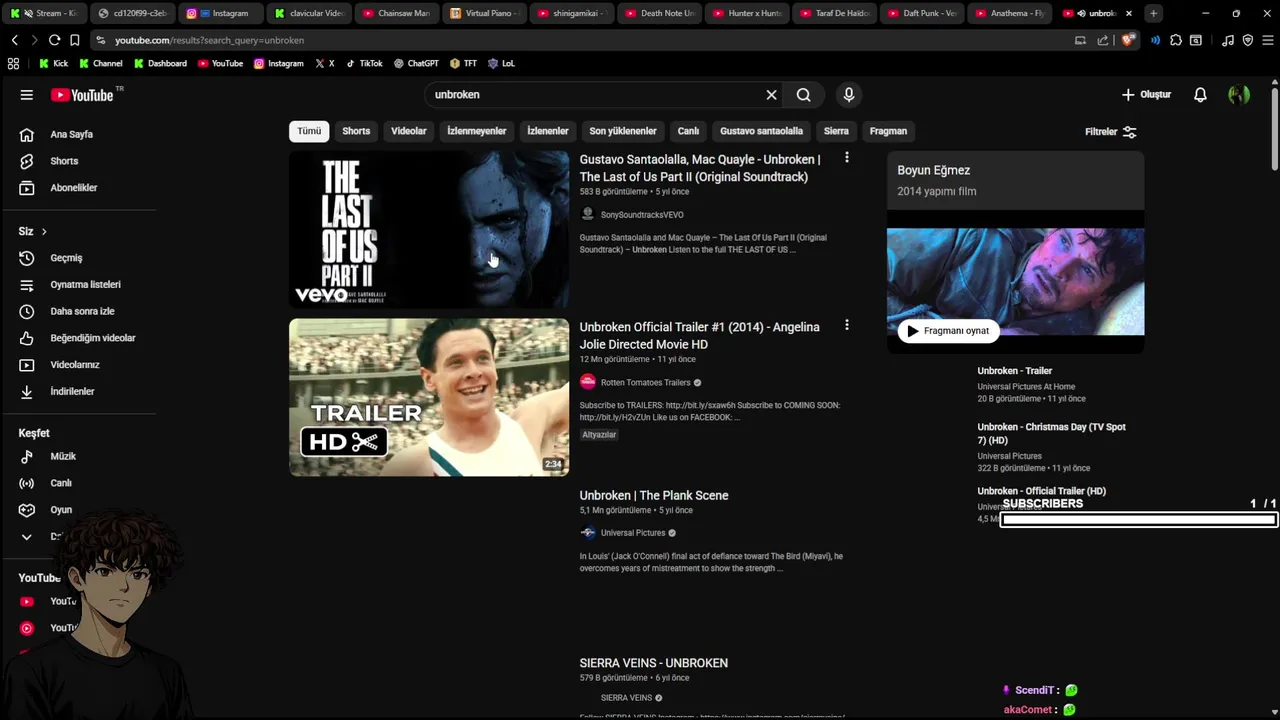Reload the page

point(54,40)
